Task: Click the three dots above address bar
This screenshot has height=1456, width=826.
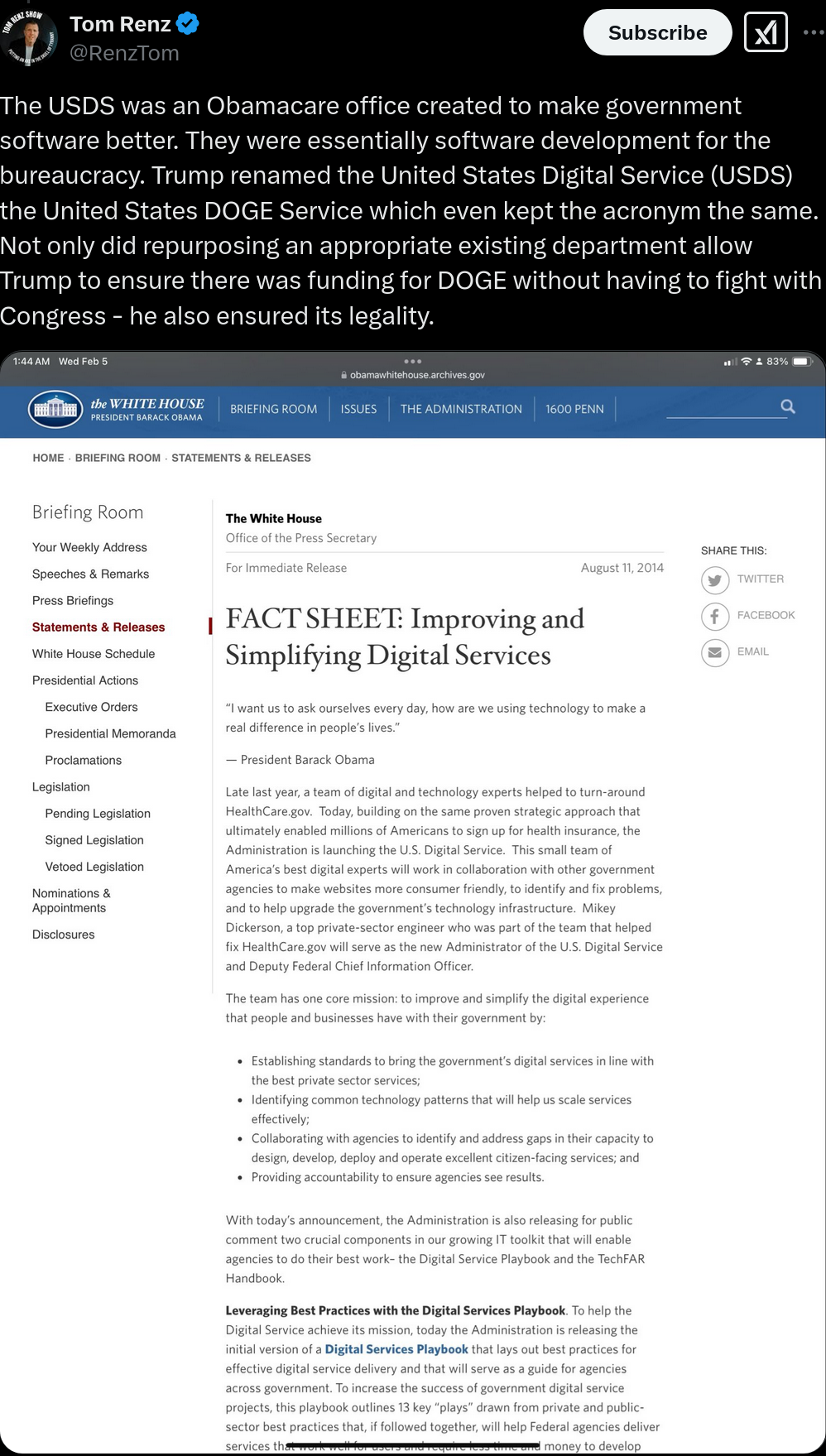Action: click(413, 361)
